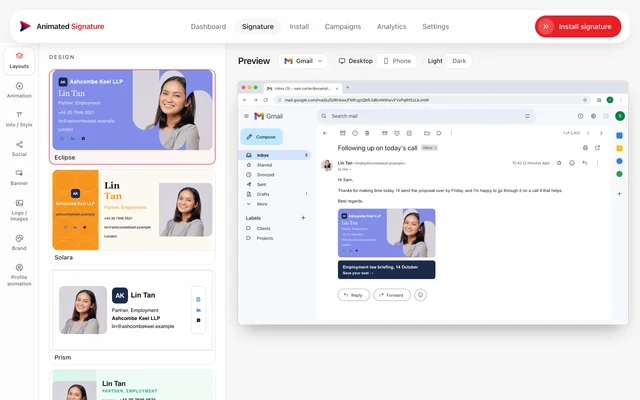This screenshot has height=400, width=640.
Task: Open the Starred folder in Gmail sidebar
Action: click(275, 165)
